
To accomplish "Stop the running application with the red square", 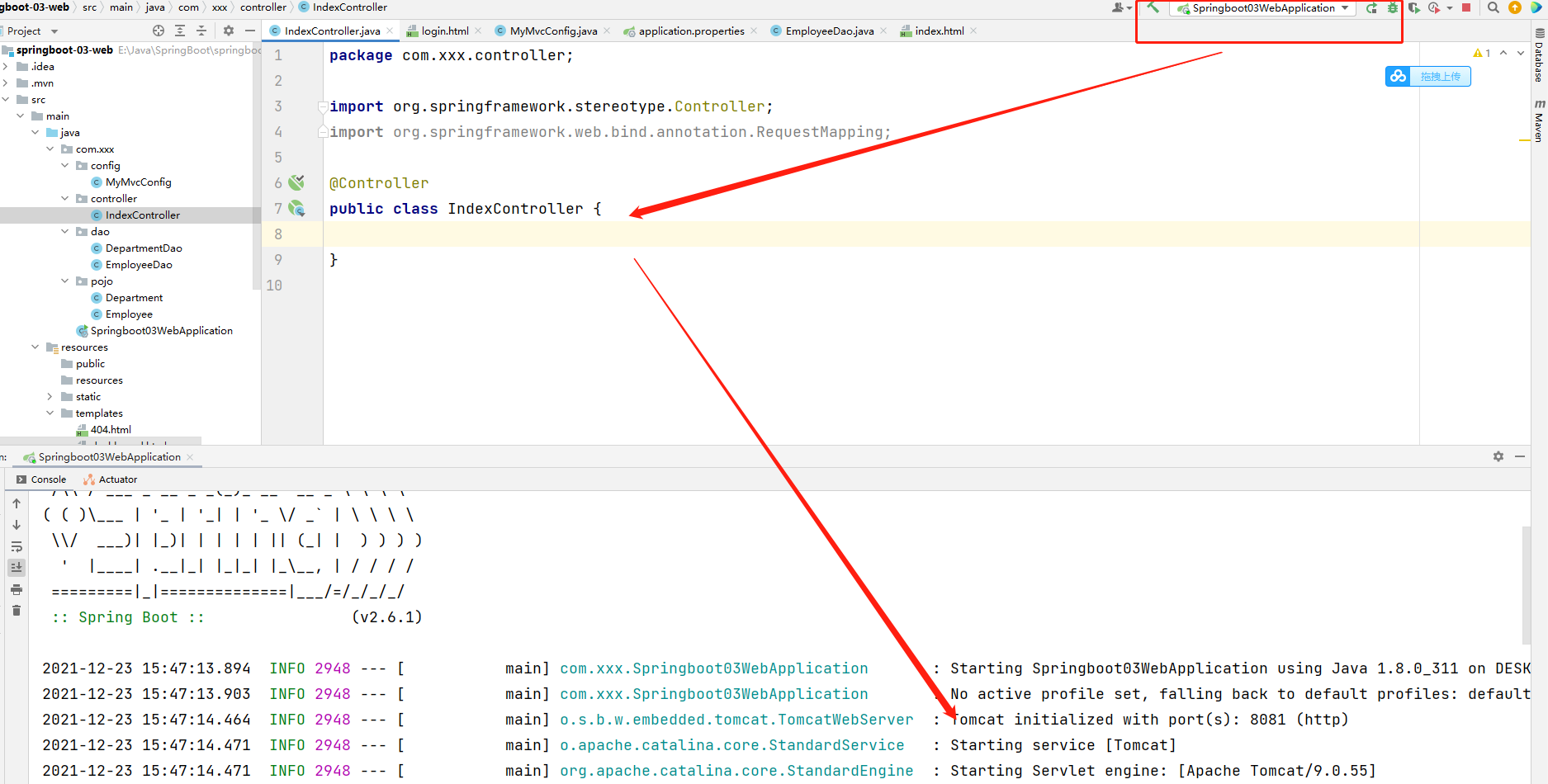I will pyautogui.click(x=1466, y=8).
